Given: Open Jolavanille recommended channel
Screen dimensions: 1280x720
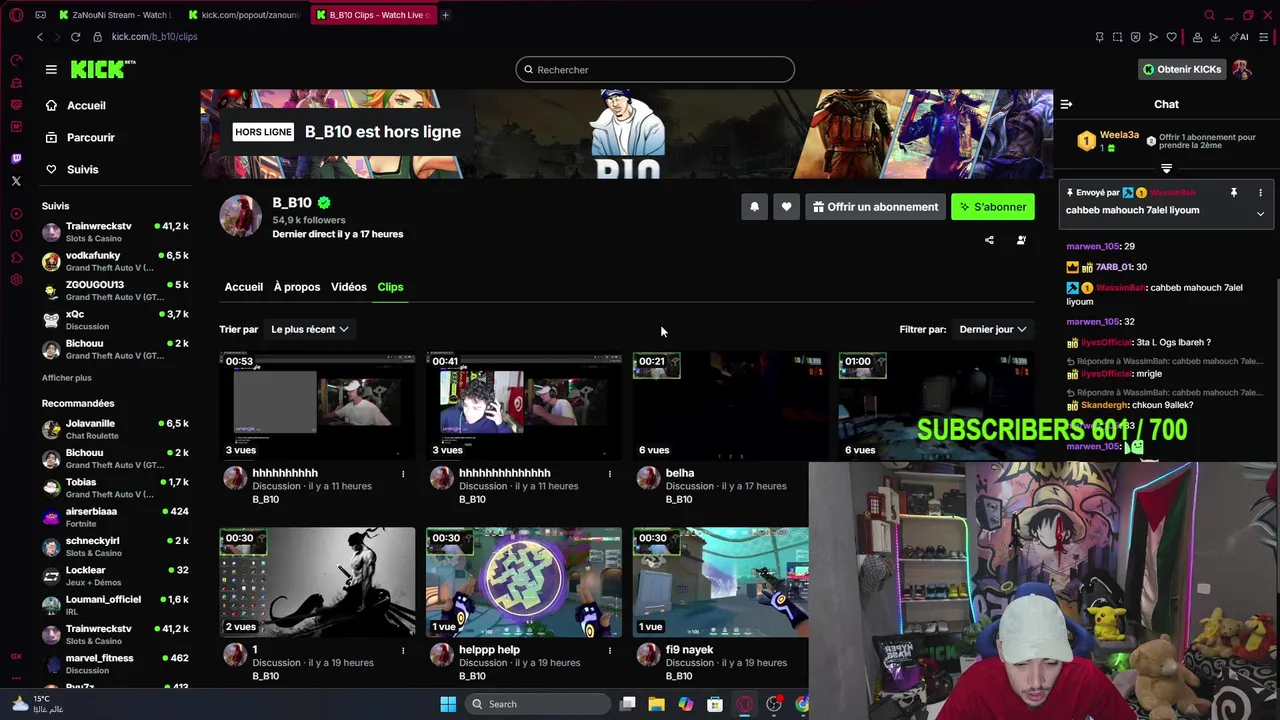Looking at the screenshot, I should (115, 429).
